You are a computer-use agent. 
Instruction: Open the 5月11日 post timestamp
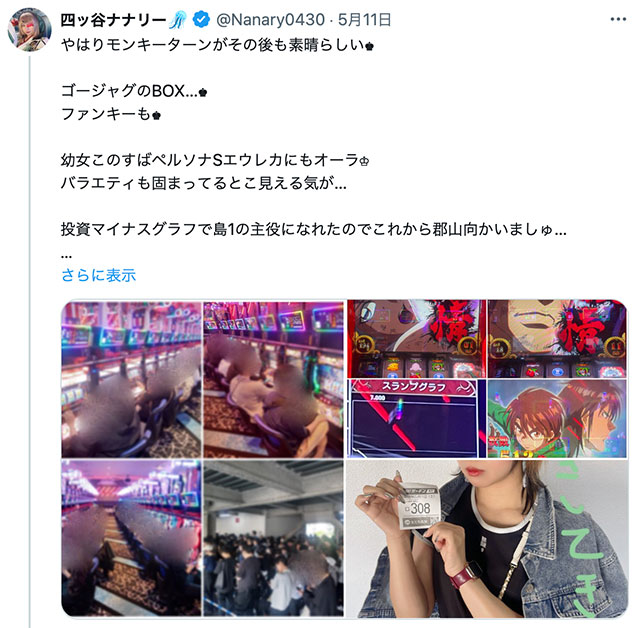coord(364,20)
